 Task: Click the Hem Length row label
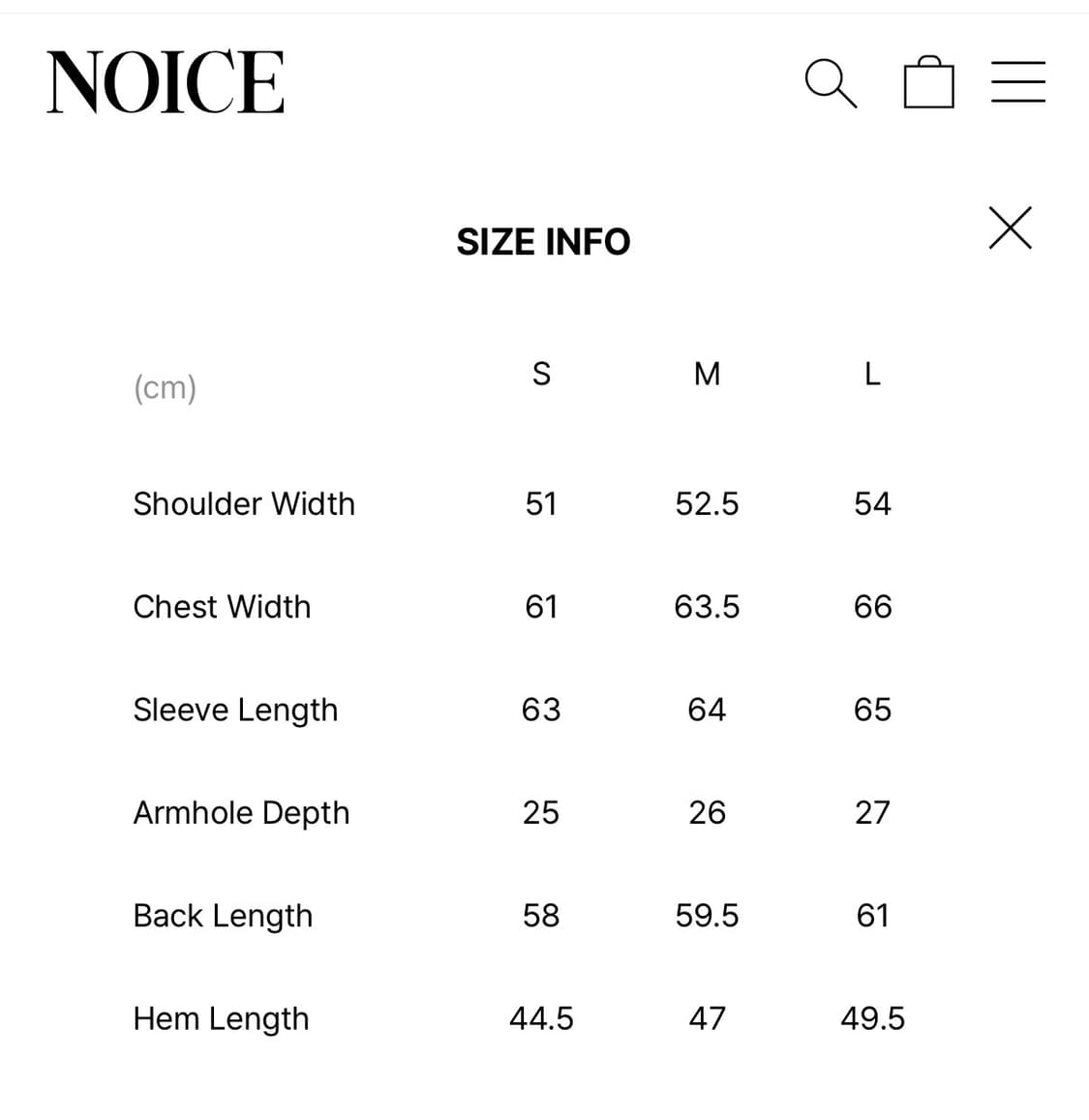point(221,1018)
